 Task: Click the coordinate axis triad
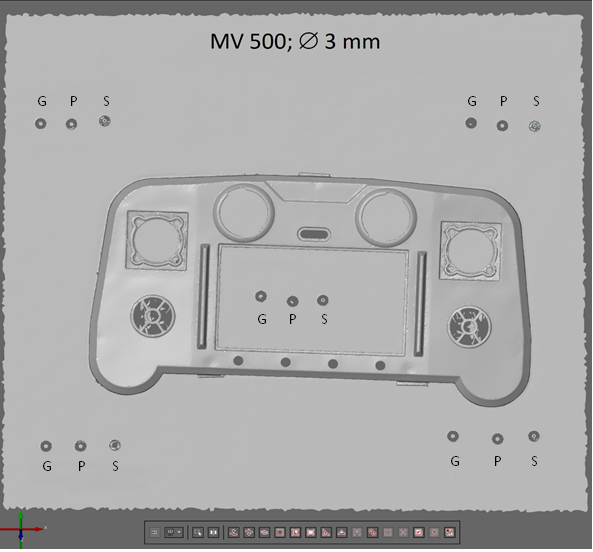click(x=21, y=529)
